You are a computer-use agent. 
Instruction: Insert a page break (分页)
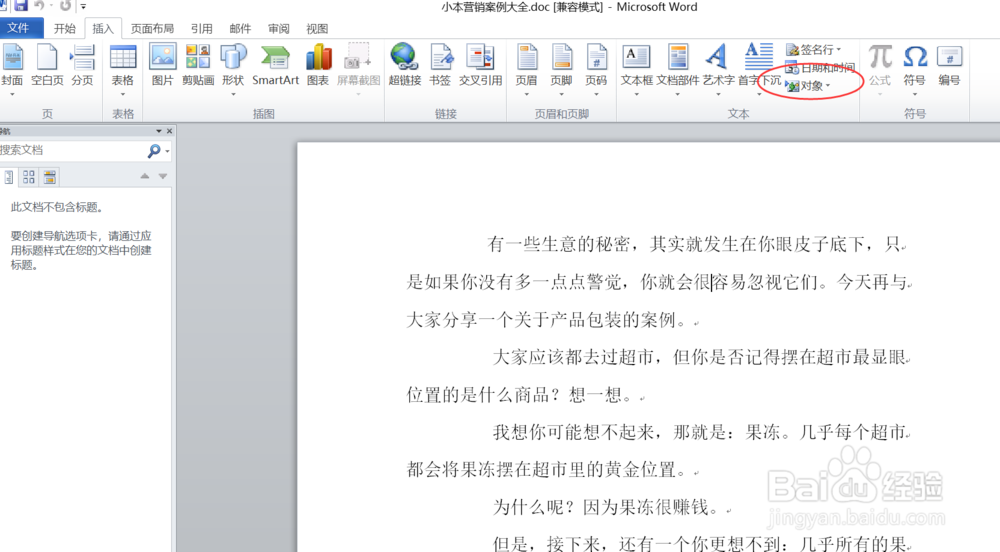click(x=82, y=66)
